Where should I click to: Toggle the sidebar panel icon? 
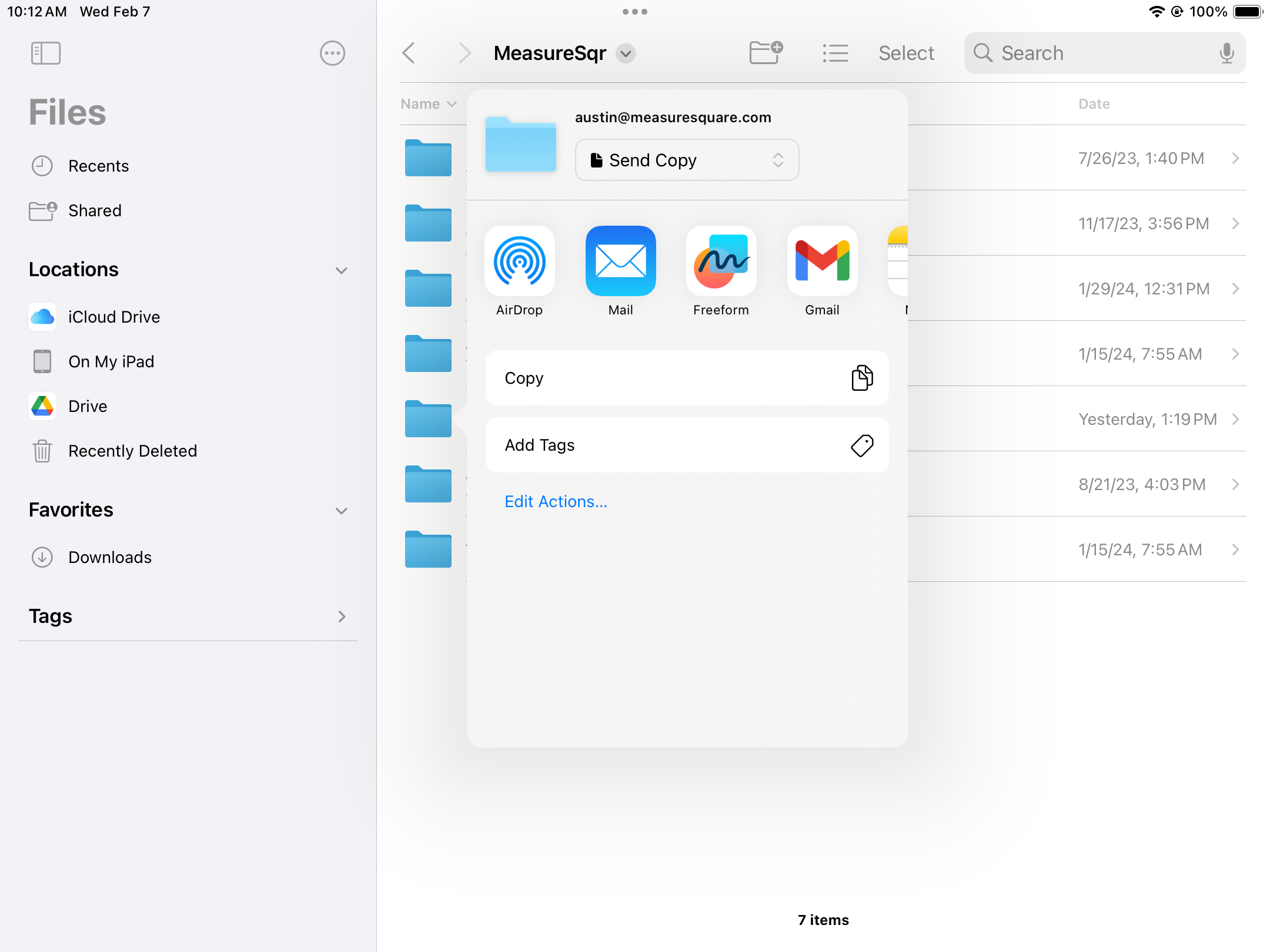[x=45, y=53]
